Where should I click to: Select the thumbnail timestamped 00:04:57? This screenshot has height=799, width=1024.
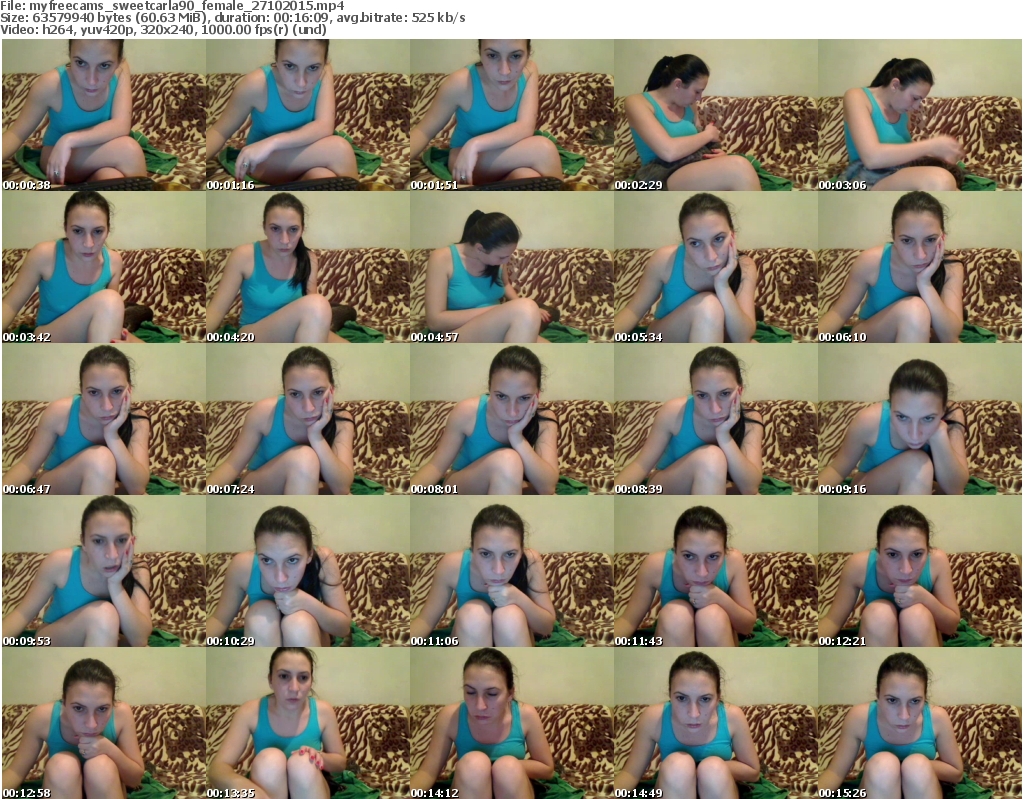(x=512, y=267)
